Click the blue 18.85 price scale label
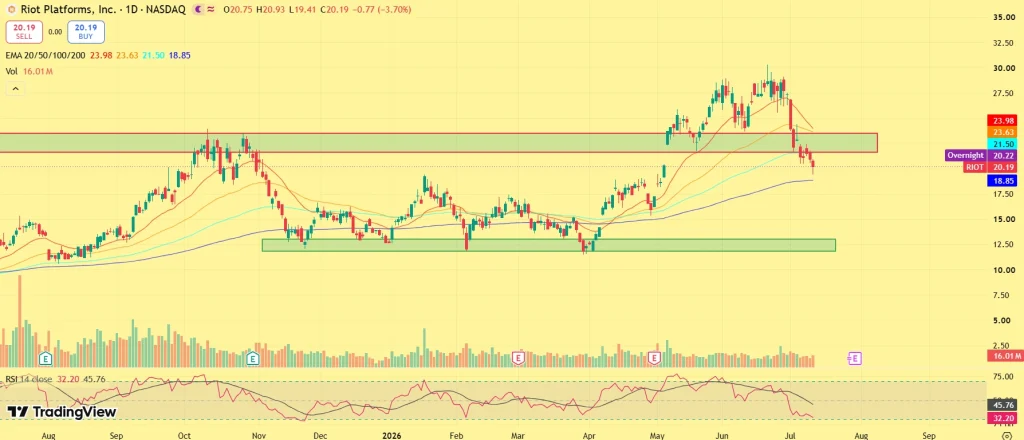 1002,181
